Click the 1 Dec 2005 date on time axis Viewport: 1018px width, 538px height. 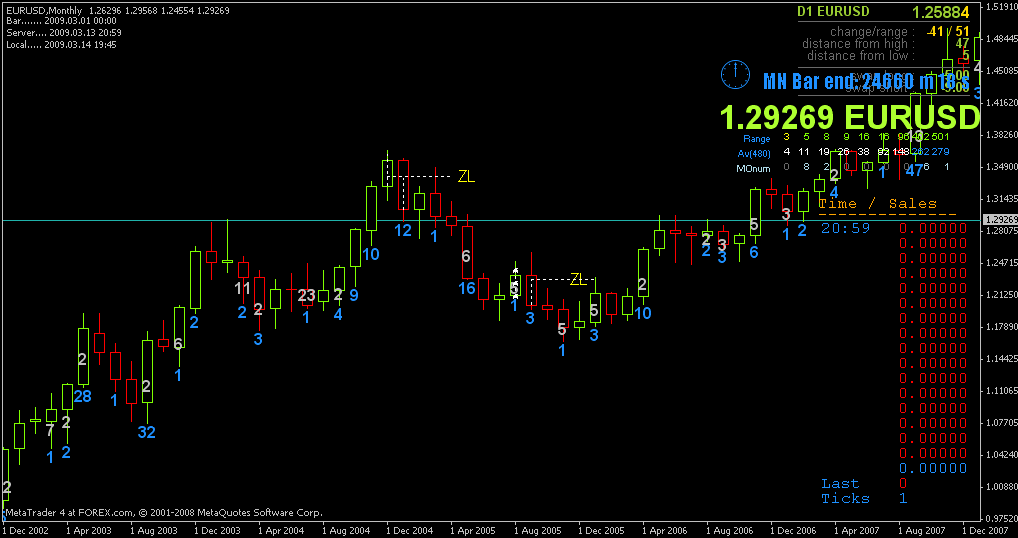pyautogui.click(x=602, y=530)
